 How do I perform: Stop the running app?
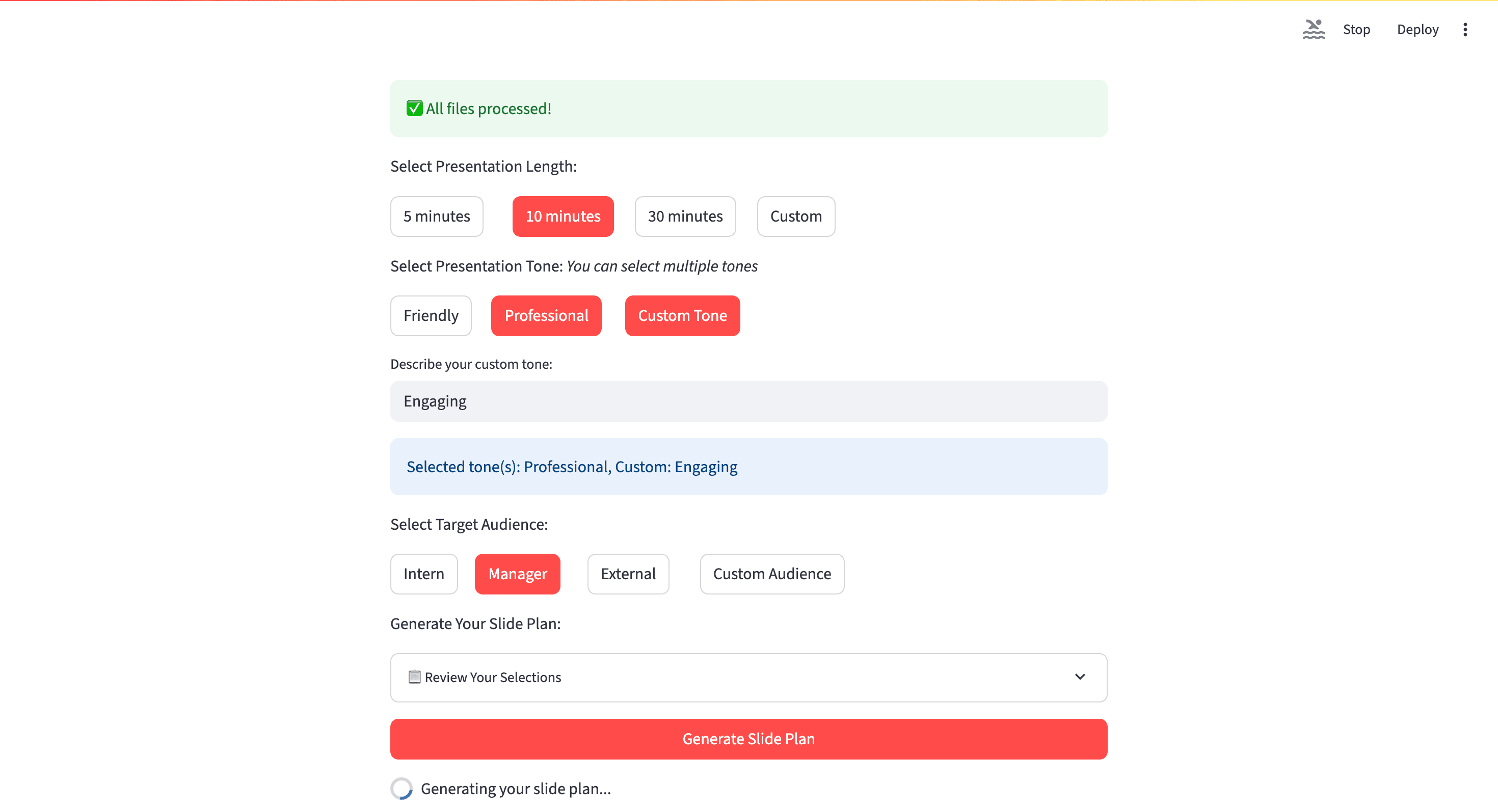(1356, 30)
